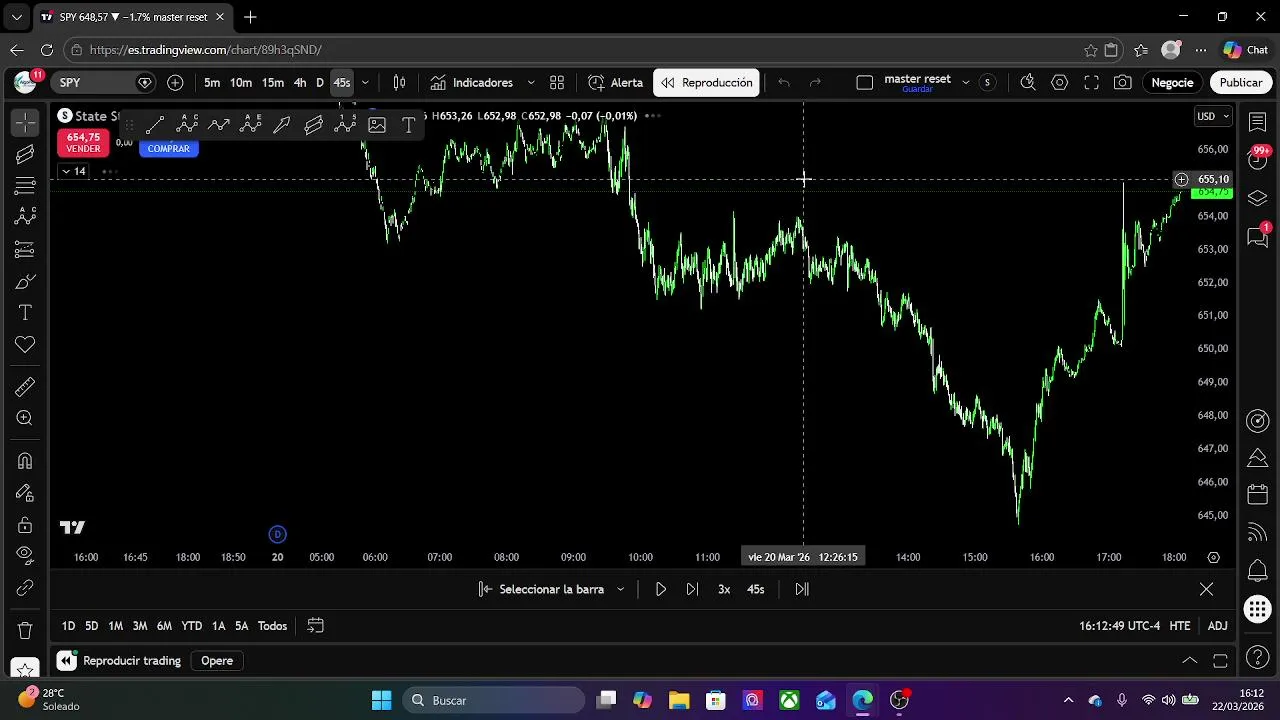Viewport: 1280px width, 720px height.
Task: Take chart snapshot with camera icon
Action: pos(1123,83)
